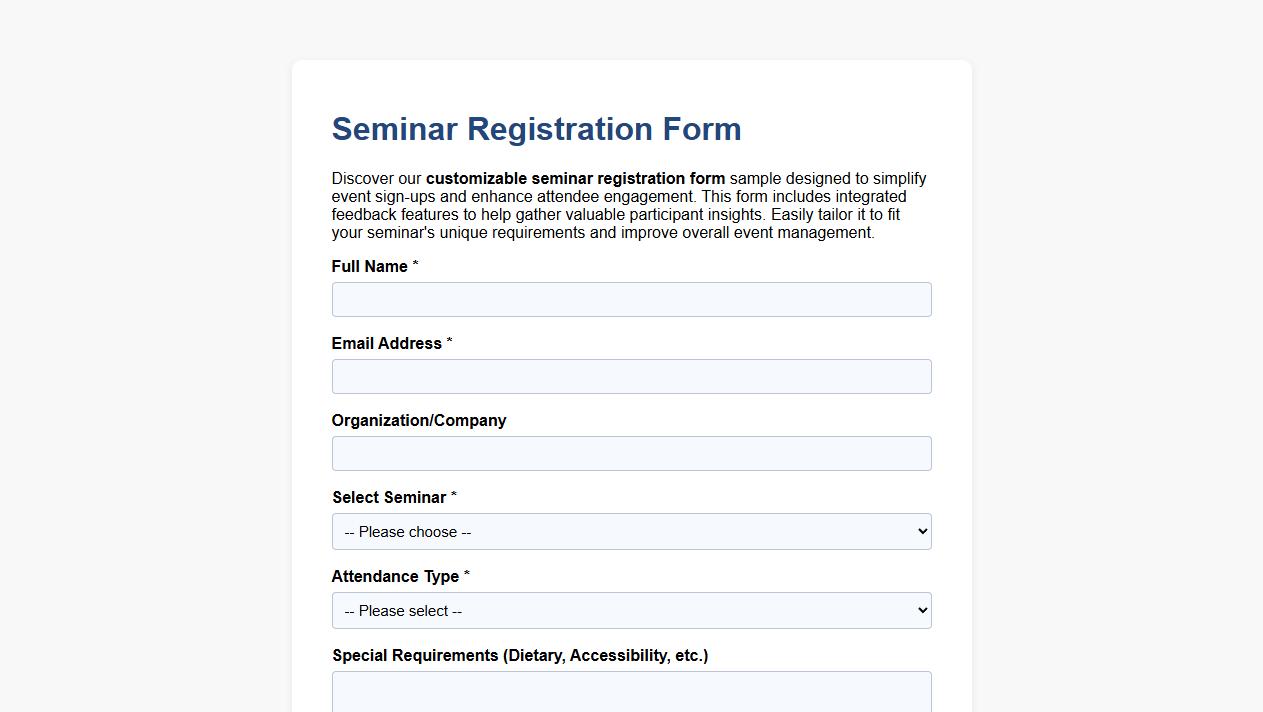The image size is (1263, 712).
Task: Click the Seminar Registration Form heading
Action: click(536, 129)
